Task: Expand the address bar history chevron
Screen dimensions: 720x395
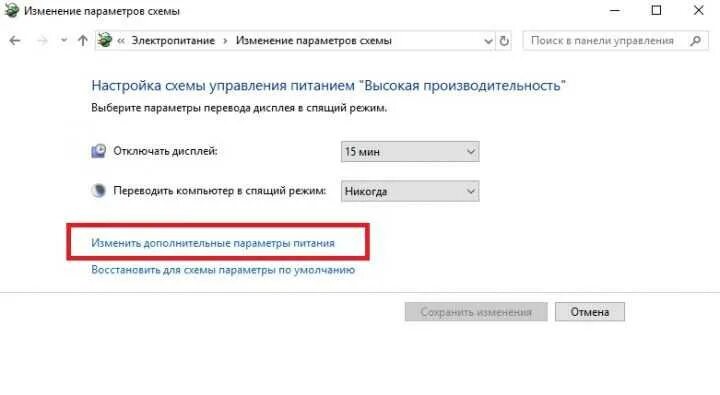Action: click(488, 41)
